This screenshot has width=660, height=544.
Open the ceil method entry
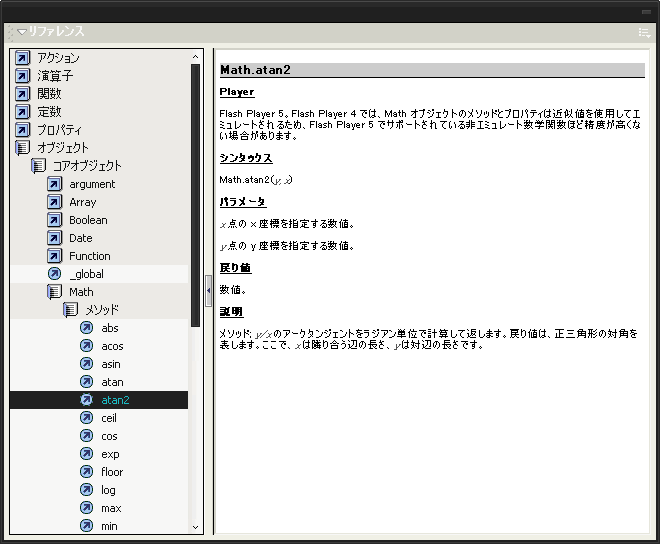pos(109,418)
